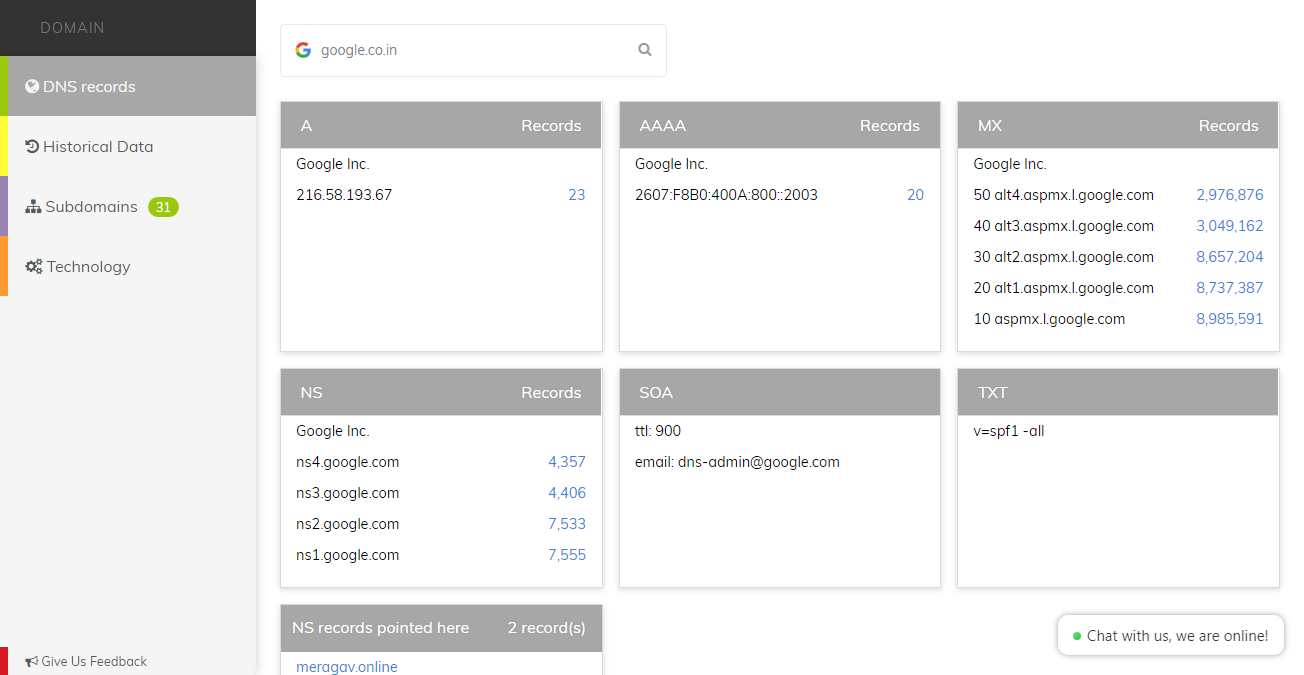Image resolution: width=1304 pixels, height=675 pixels.
Task: Click the A record count 23
Action: pyautogui.click(x=577, y=195)
